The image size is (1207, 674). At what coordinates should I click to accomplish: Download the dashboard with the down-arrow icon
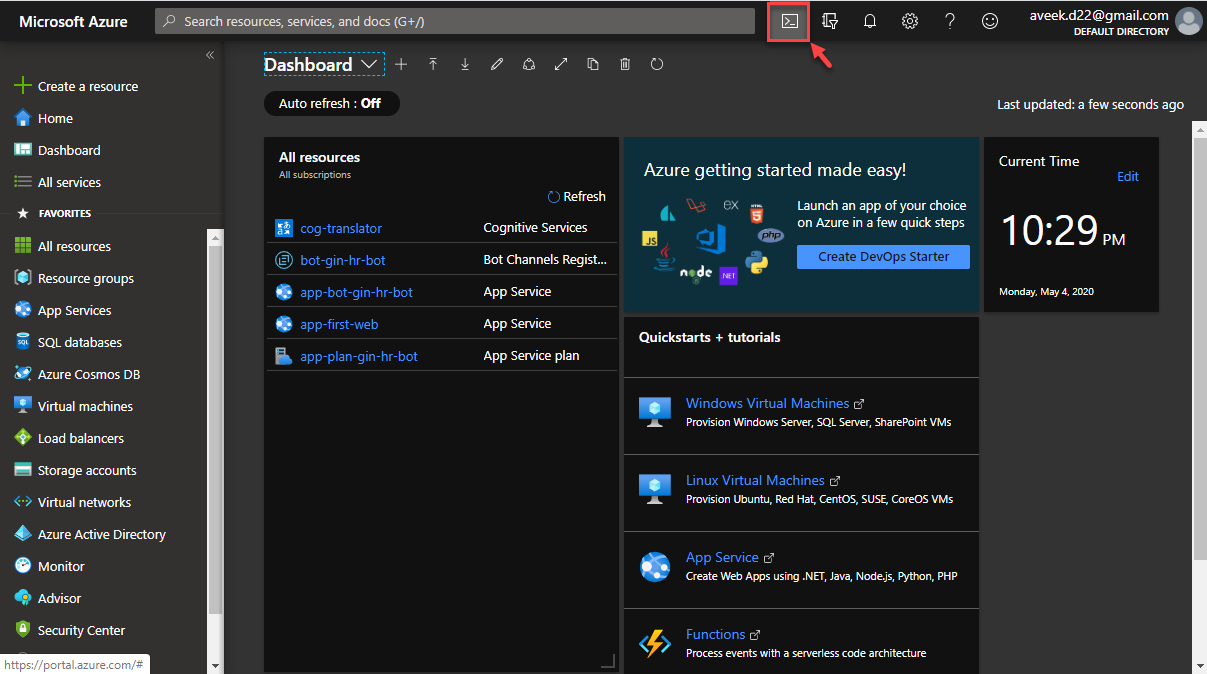pos(465,64)
